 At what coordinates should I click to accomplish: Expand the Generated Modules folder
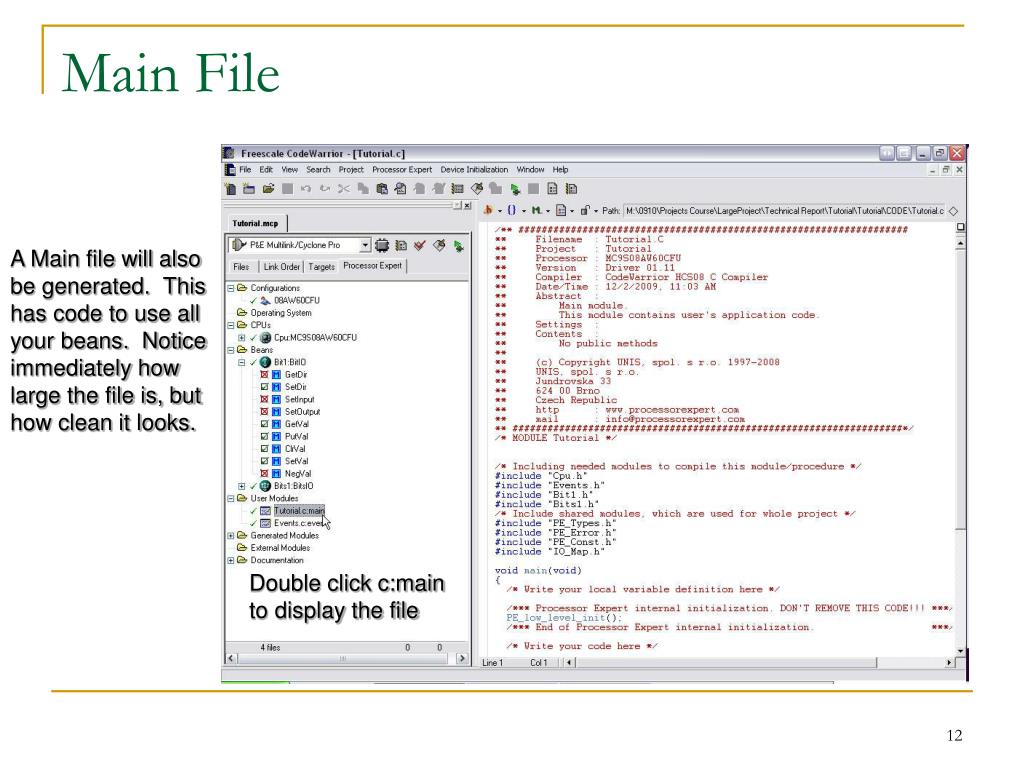point(231,536)
